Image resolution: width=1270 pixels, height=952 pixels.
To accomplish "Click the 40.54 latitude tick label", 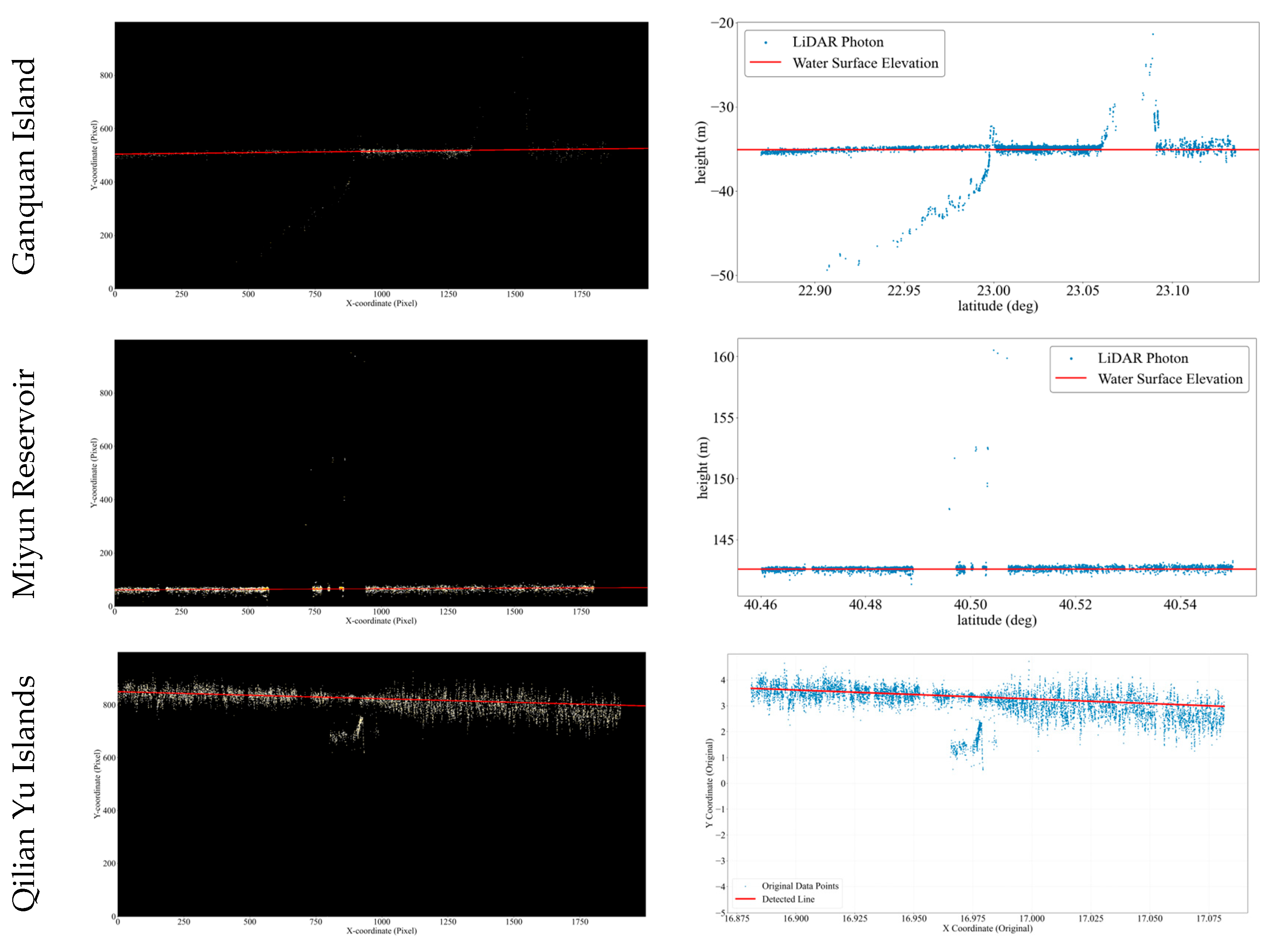I will (1180, 604).
